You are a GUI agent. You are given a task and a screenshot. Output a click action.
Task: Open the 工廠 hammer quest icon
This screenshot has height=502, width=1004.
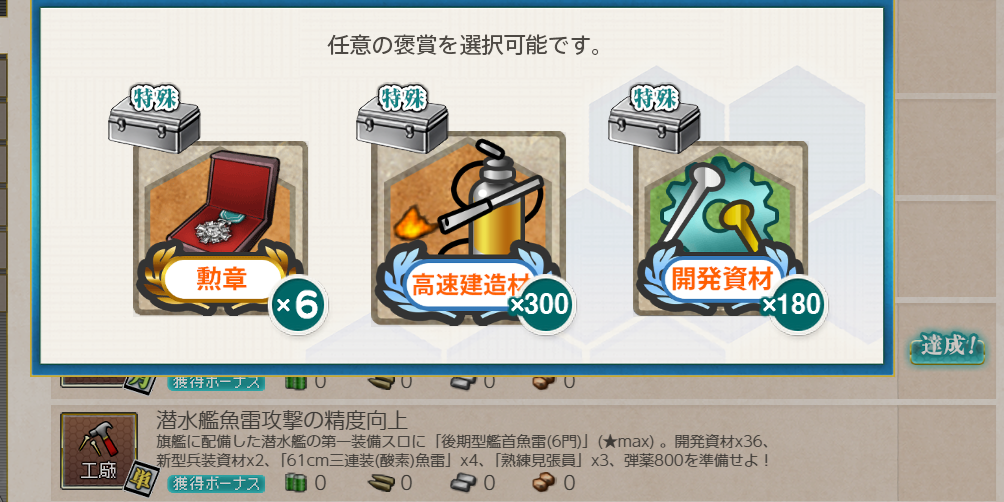click(x=99, y=453)
